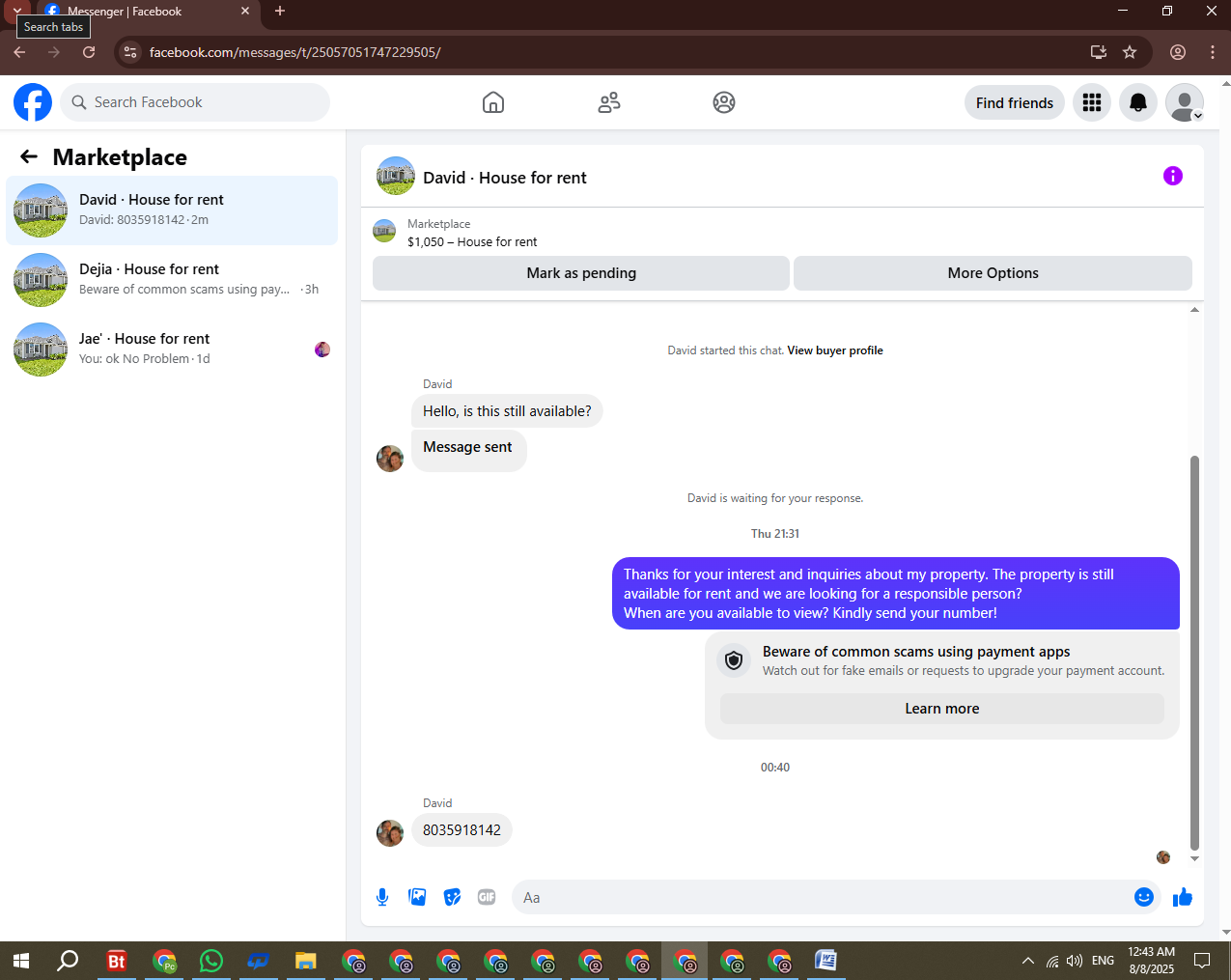The image size is (1231, 980).
Task: Record a voice clip with microphone icon
Action: point(382,897)
